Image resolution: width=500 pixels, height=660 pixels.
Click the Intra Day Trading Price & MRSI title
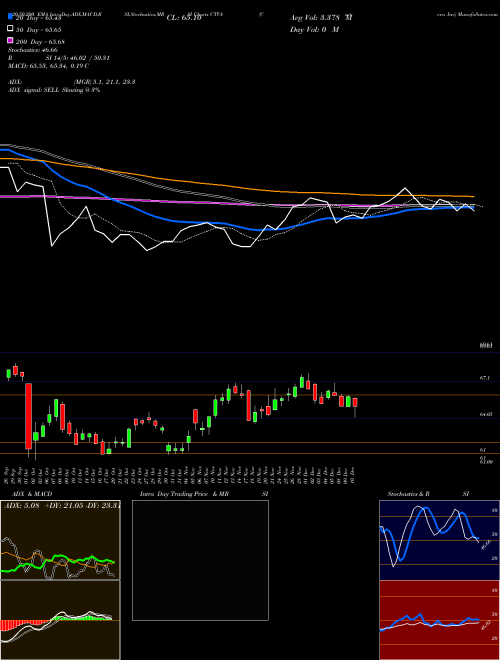[x=204, y=494]
